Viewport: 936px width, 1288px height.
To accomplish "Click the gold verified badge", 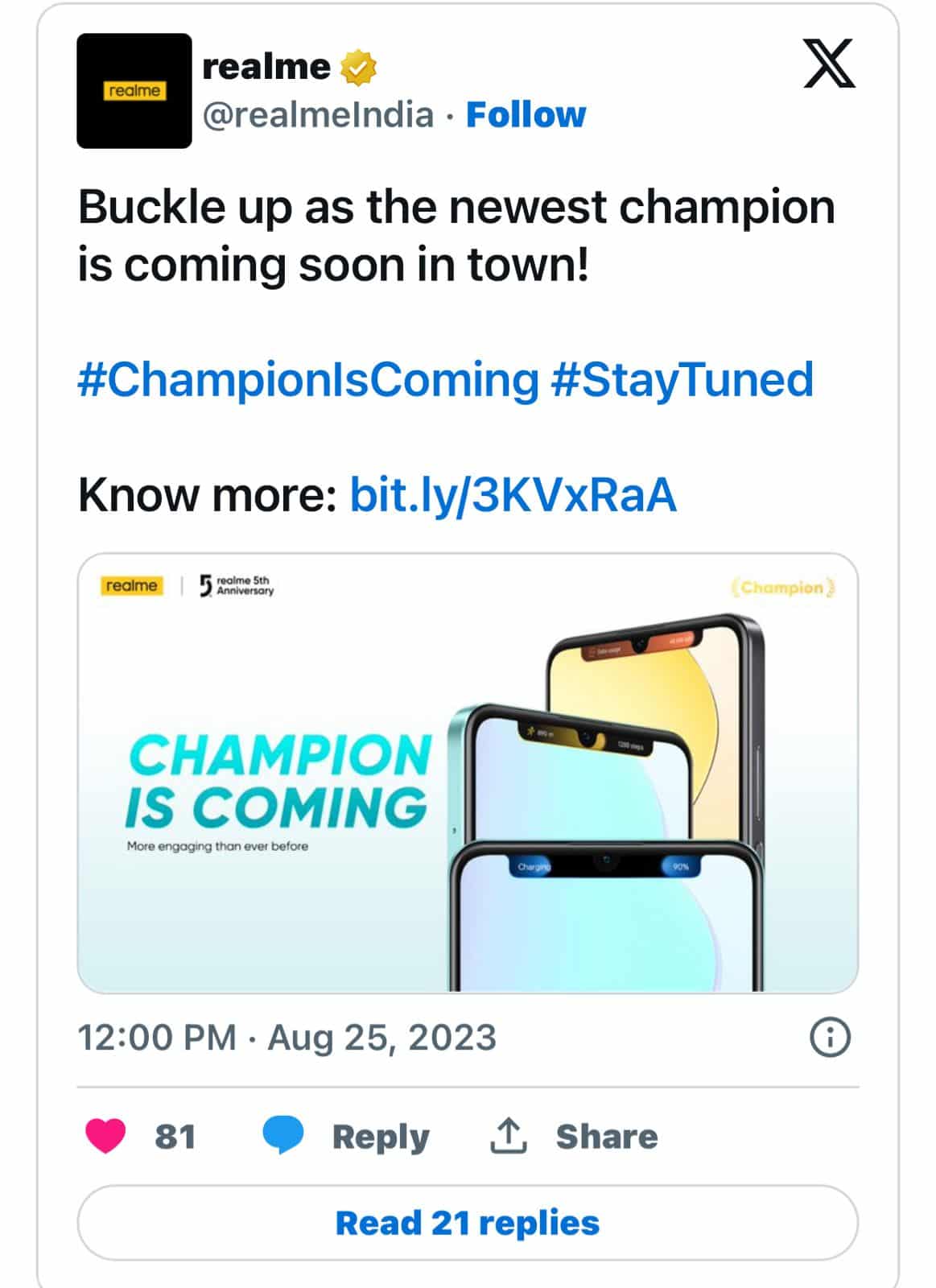I will [x=359, y=68].
